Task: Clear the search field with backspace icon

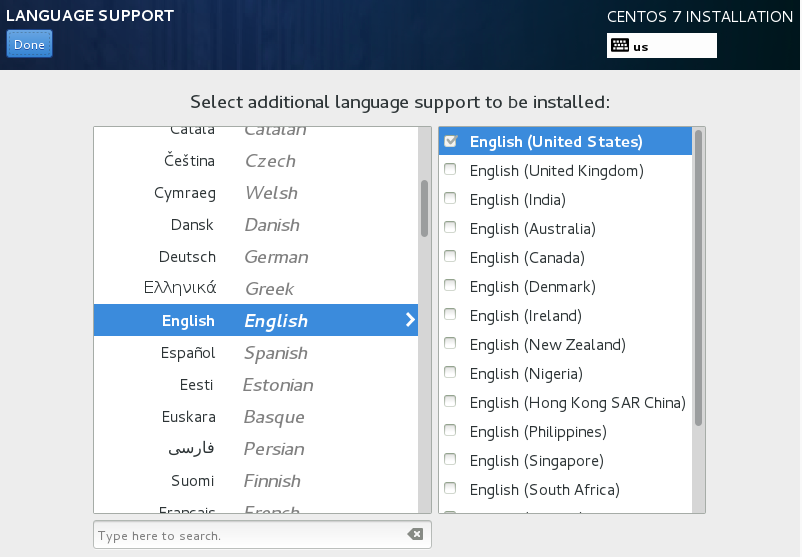Action: 415,535
